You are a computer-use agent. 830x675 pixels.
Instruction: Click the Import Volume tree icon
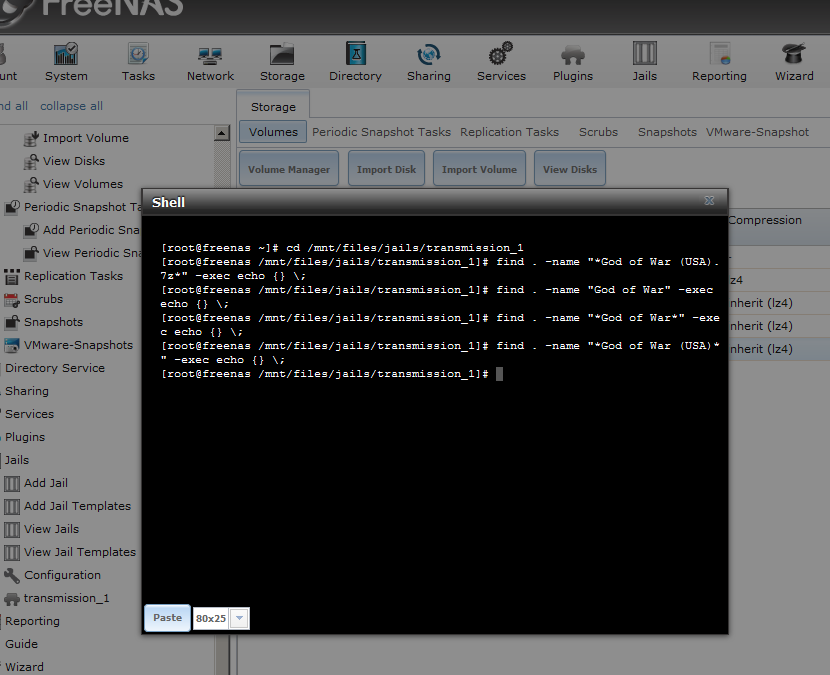click(x=31, y=138)
